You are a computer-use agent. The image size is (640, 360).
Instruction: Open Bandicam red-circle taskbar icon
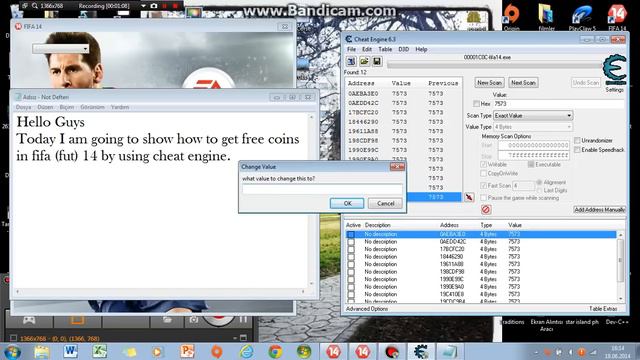point(392,351)
